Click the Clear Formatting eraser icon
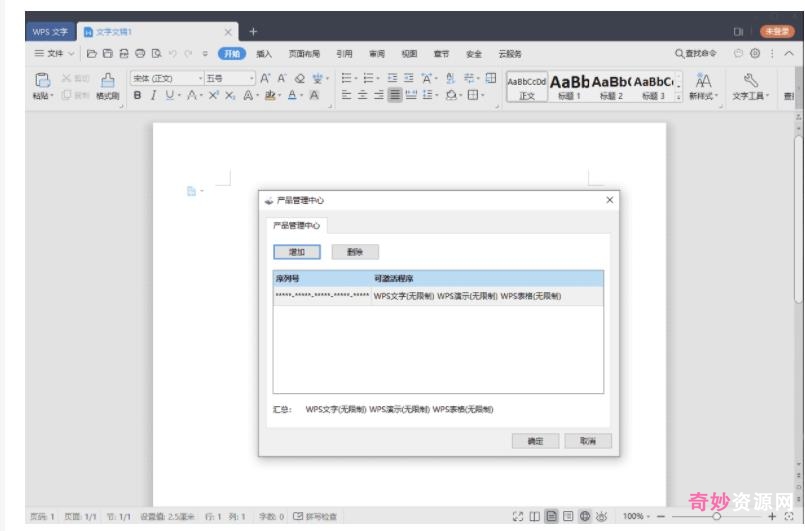Image resolution: width=805 pixels, height=531 pixels. (x=299, y=78)
